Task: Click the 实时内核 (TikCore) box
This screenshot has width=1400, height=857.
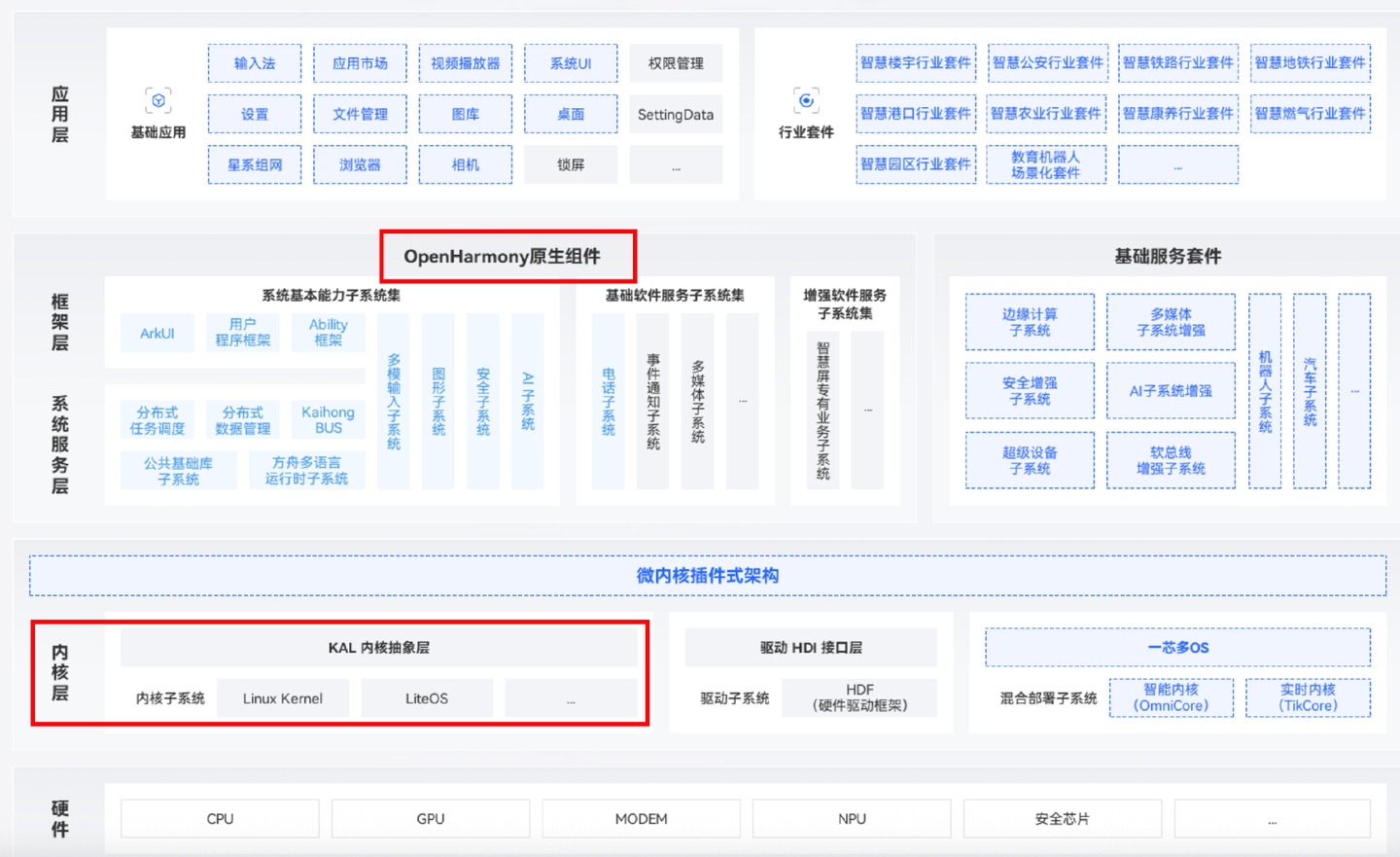Action: [1309, 697]
